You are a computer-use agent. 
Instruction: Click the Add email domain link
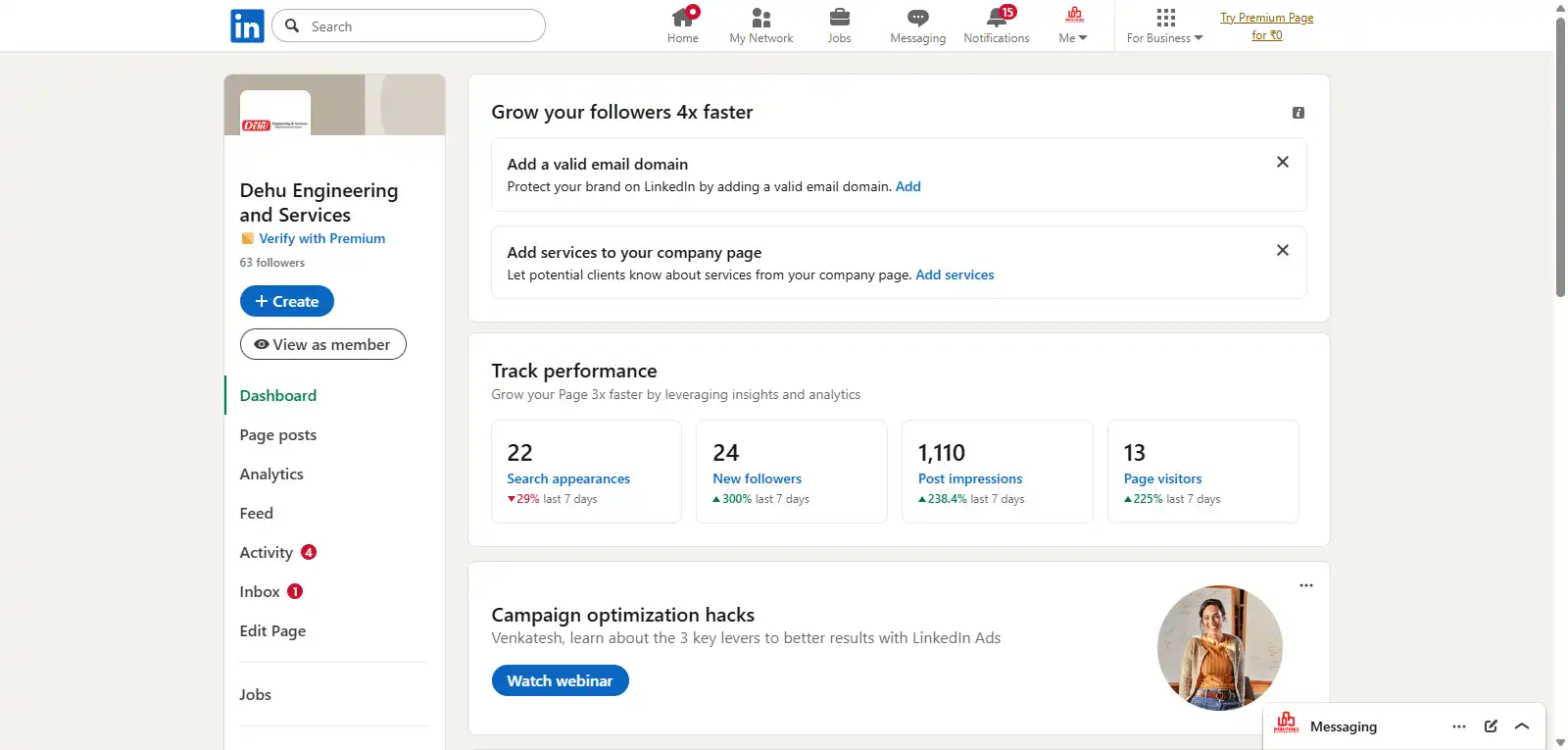pyautogui.click(x=908, y=186)
